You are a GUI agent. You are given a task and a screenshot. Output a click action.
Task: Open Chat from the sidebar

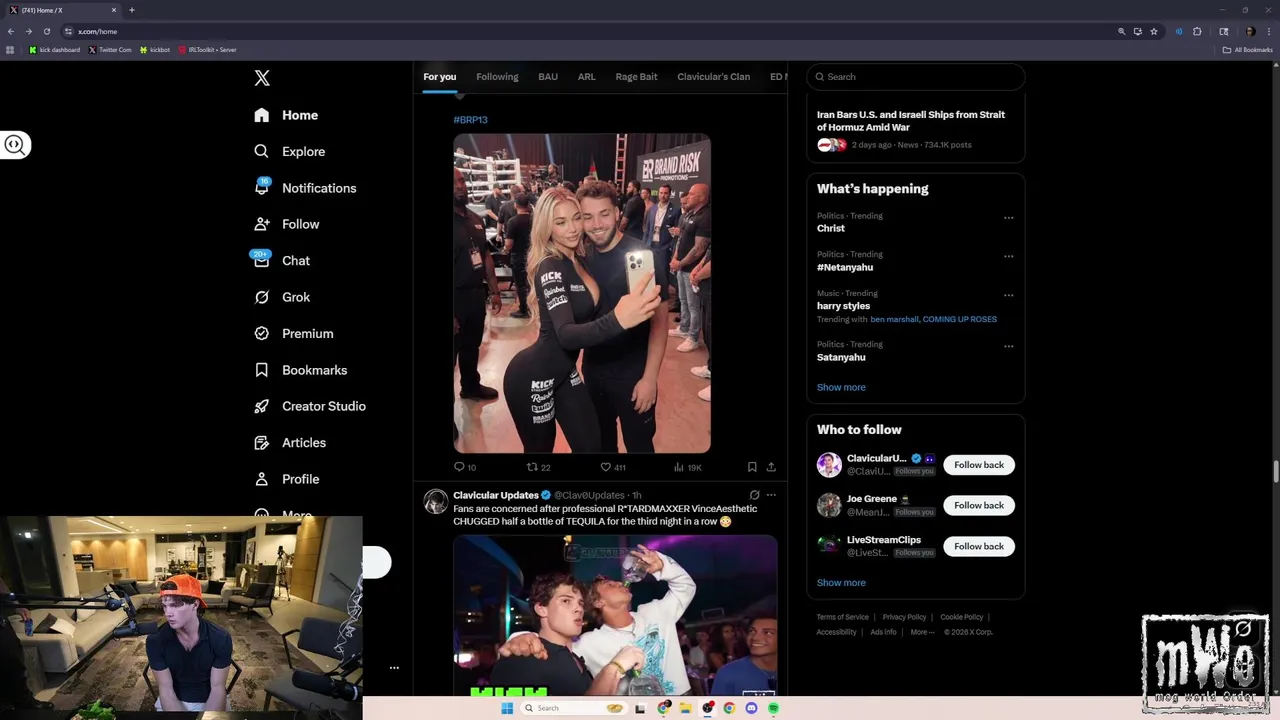coord(282,260)
